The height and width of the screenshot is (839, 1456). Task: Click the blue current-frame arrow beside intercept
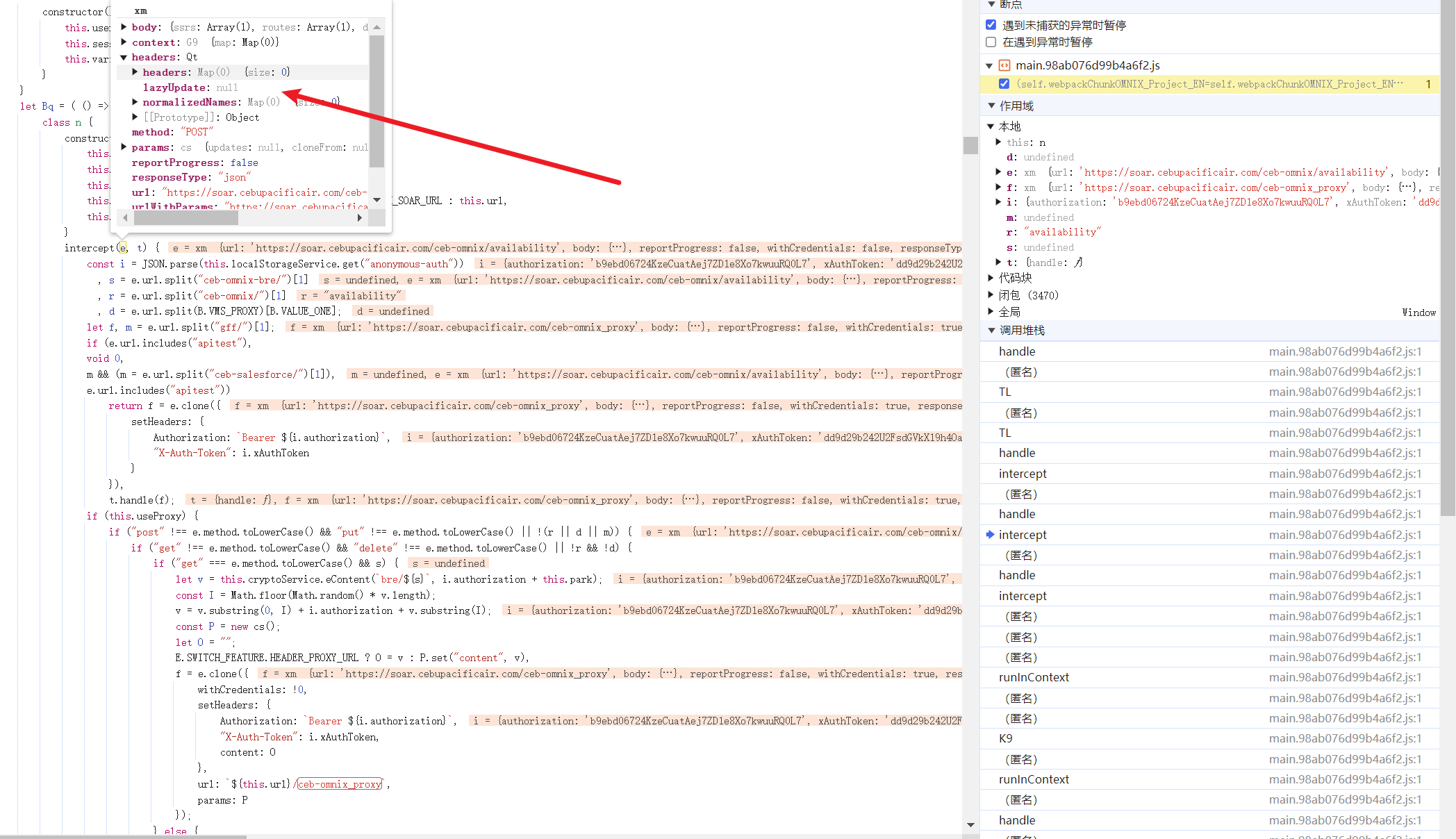(990, 534)
